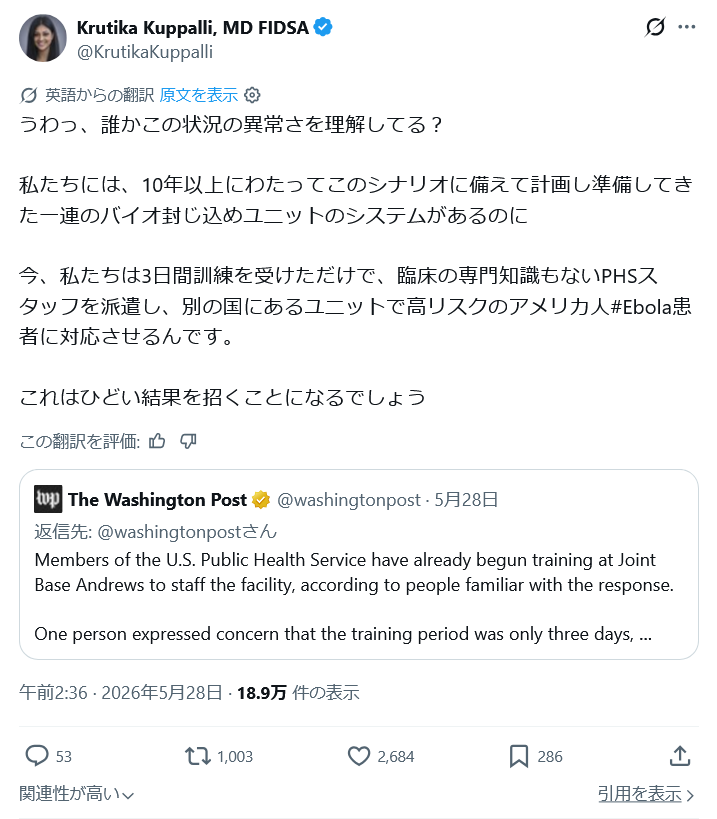
Task: Click The Washington Post avatar logo
Action: [x=48, y=499]
